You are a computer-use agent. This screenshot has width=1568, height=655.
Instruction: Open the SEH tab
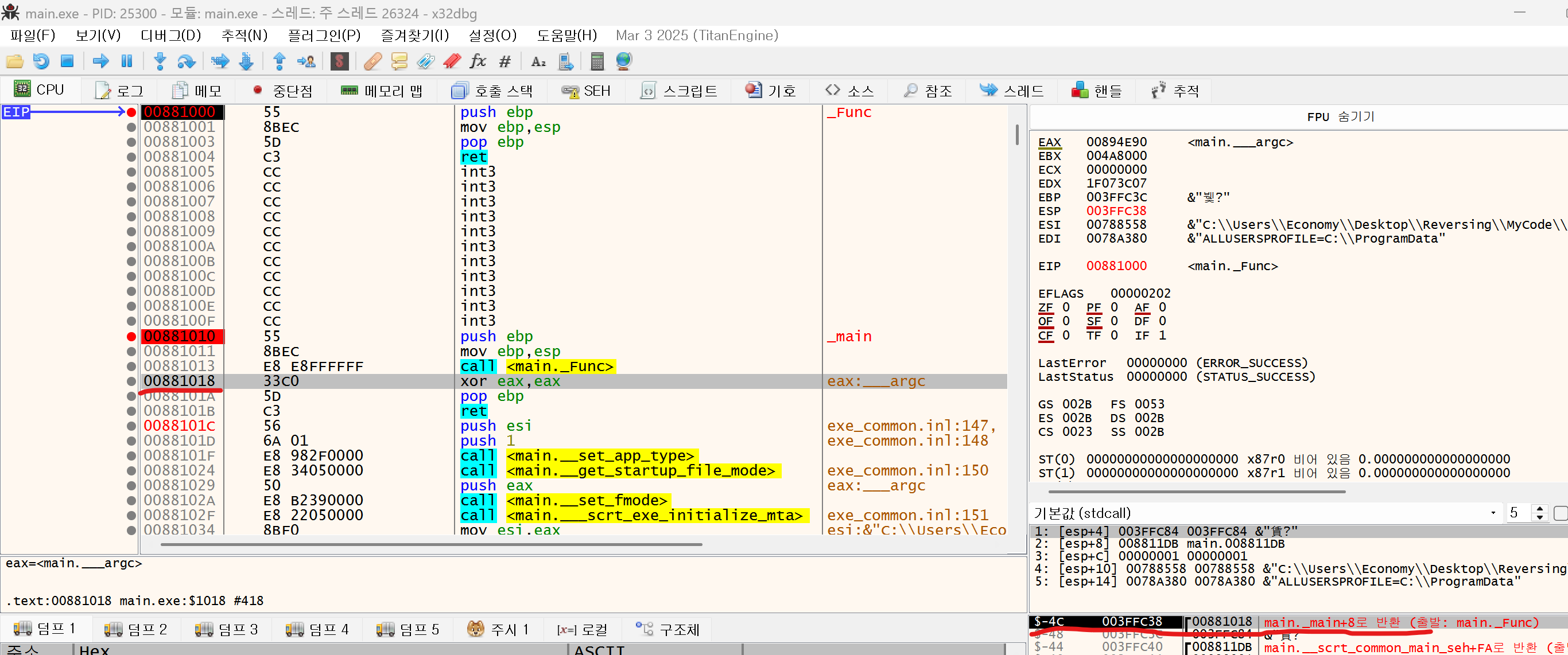[586, 91]
